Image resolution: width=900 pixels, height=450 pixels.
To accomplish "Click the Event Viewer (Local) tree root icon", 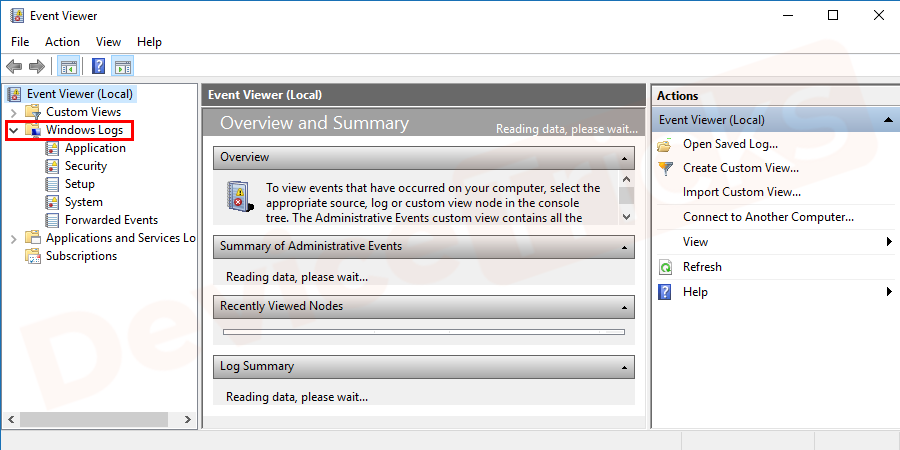I will point(15,94).
